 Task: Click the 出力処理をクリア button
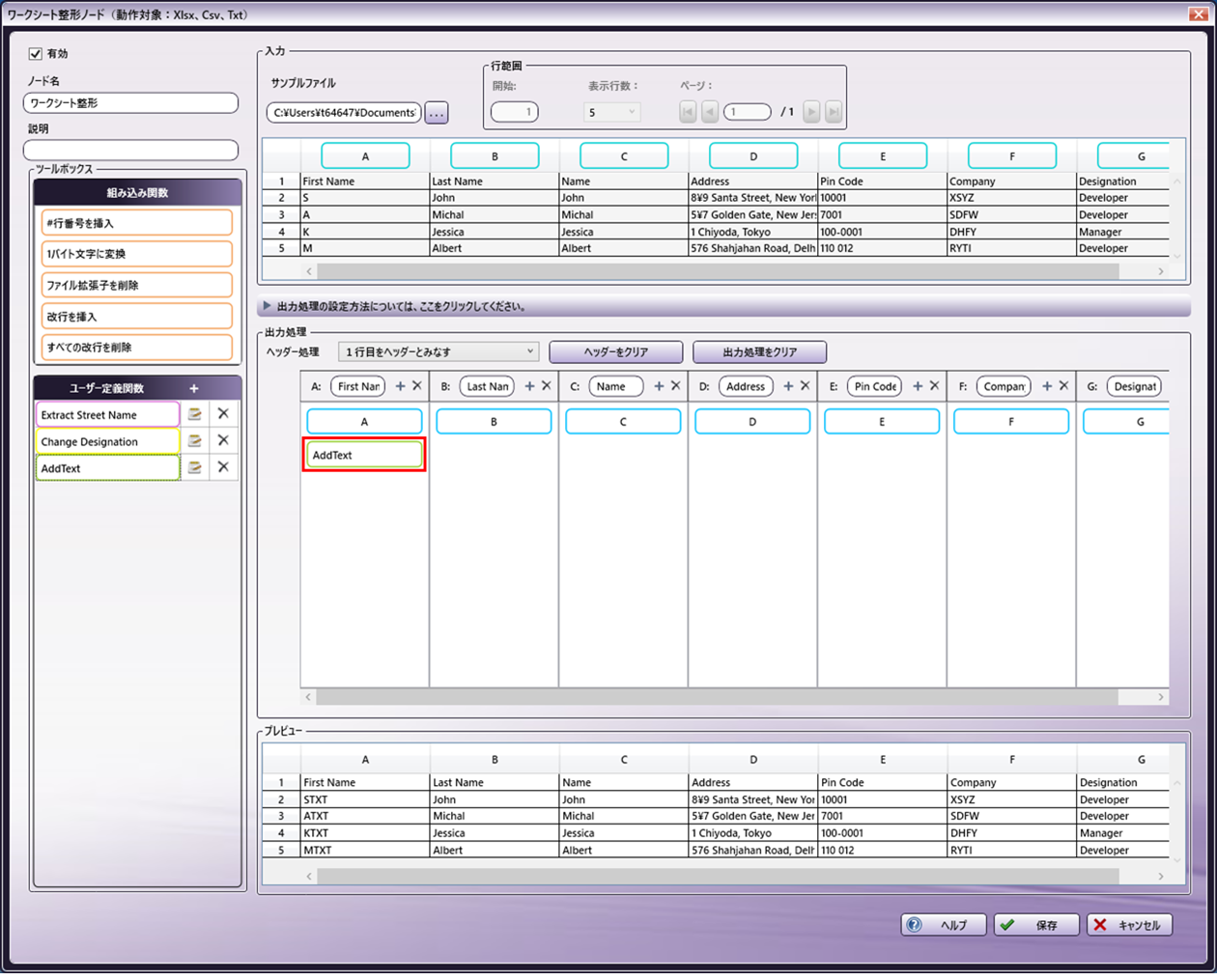tap(759, 352)
